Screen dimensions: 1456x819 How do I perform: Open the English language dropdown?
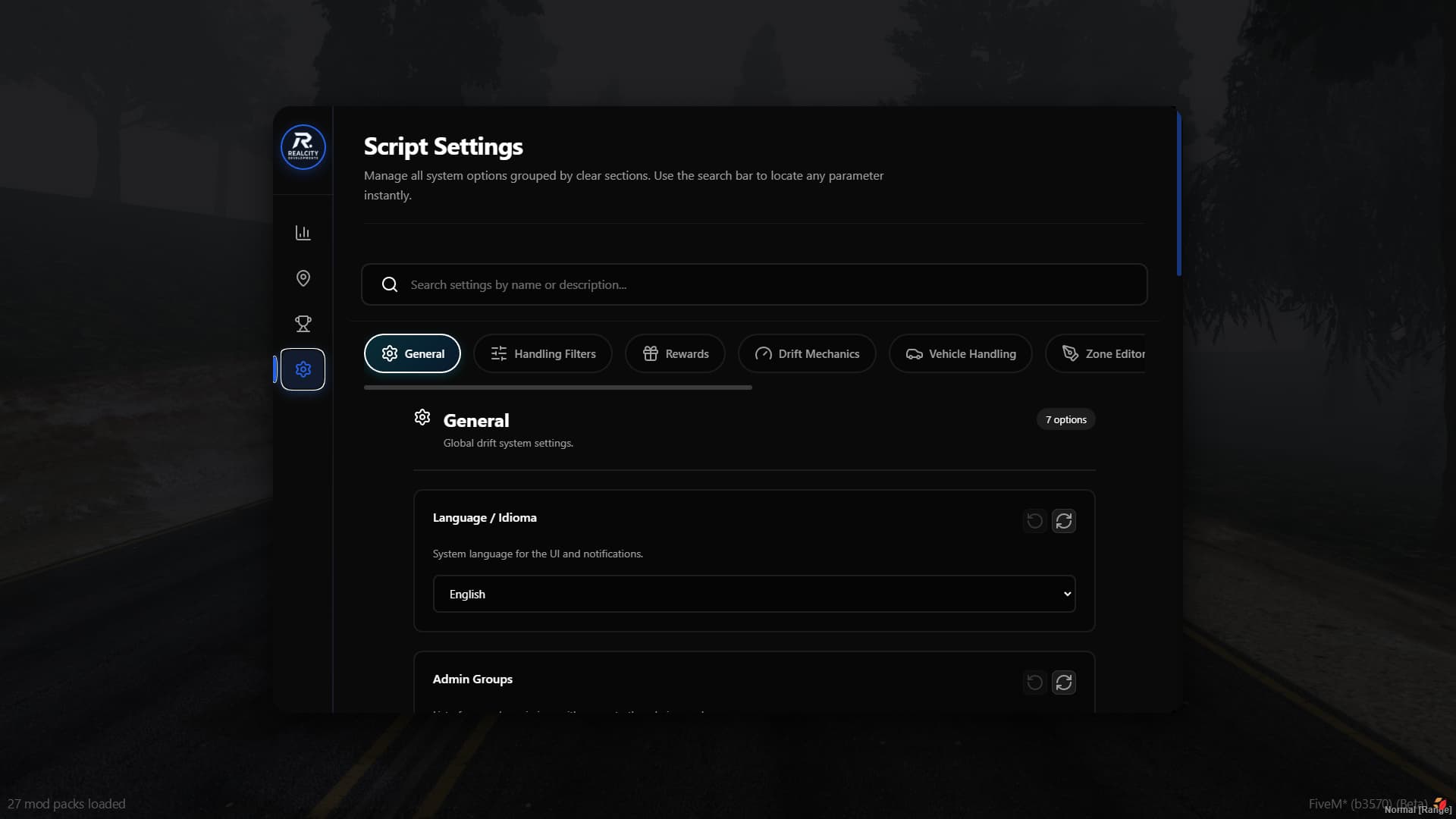pyautogui.click(x=754, y=594)
